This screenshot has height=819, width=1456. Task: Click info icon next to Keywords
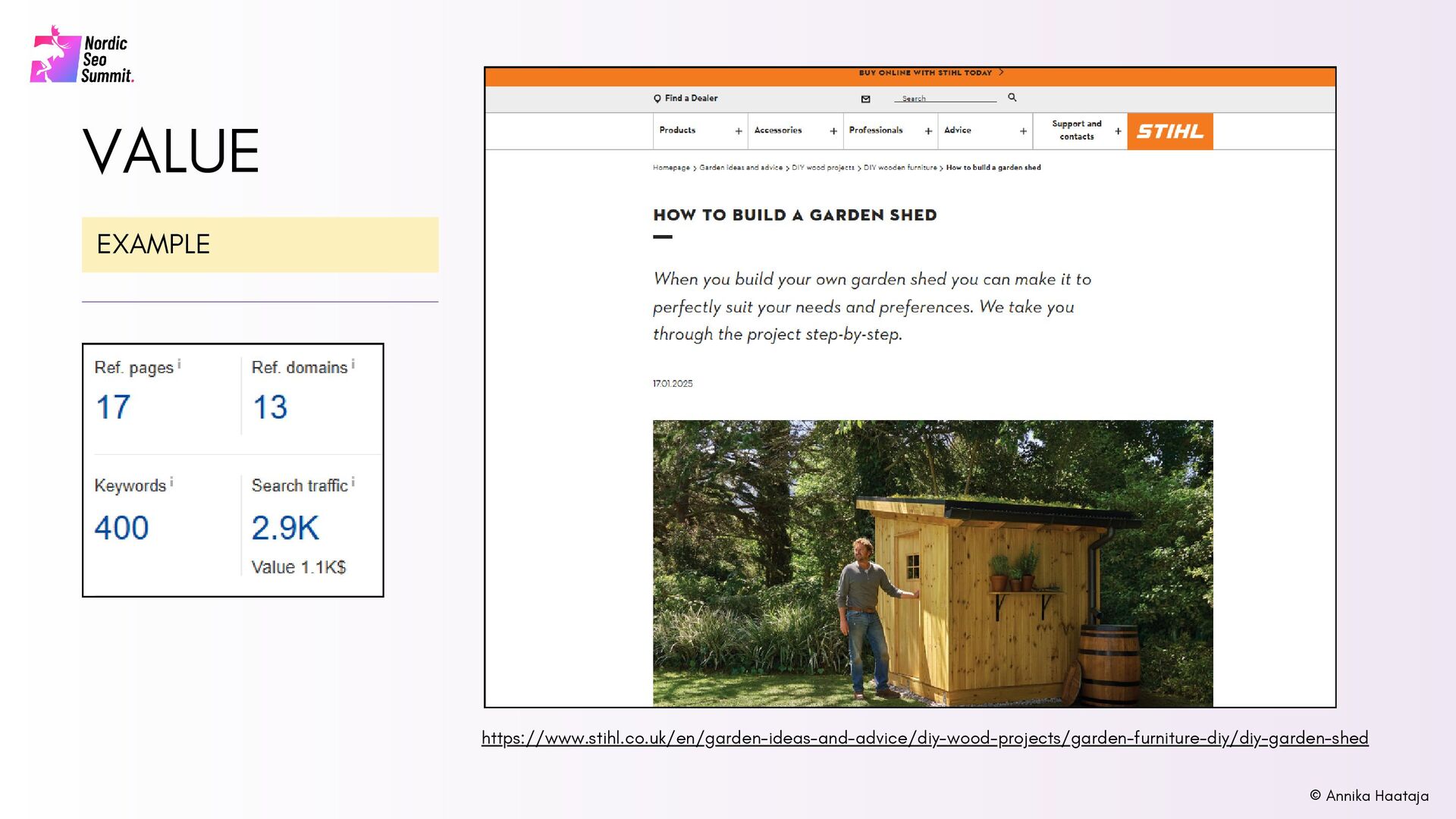(x=171, y=482)
